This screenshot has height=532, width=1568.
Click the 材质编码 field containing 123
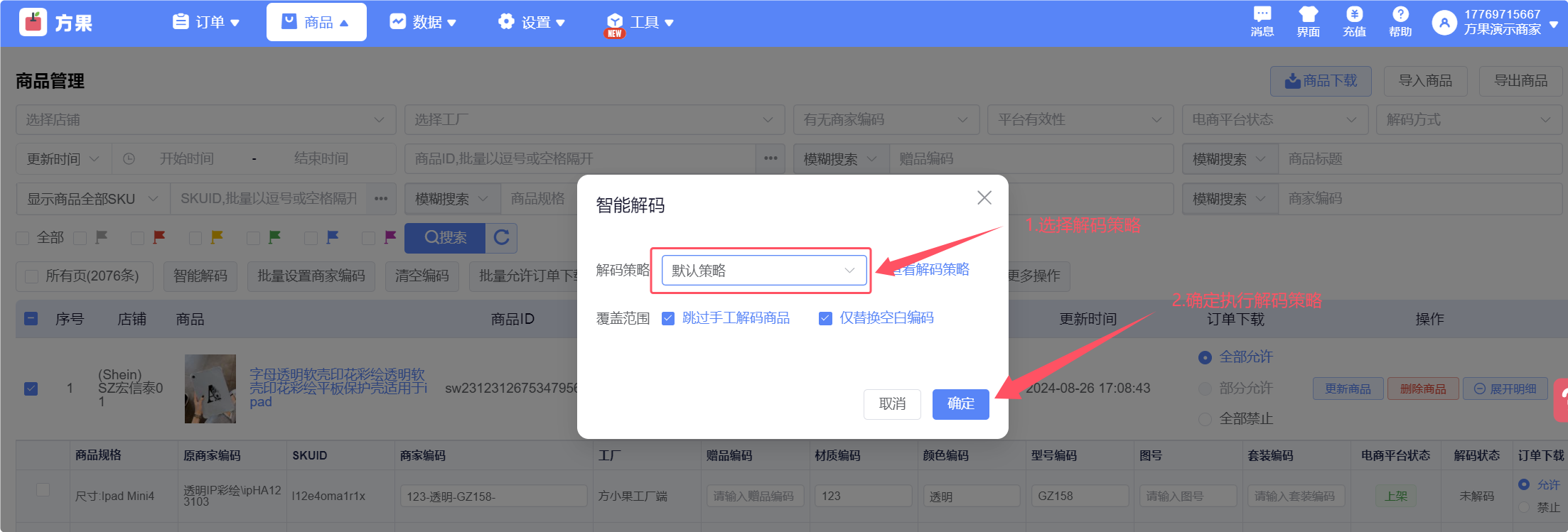864,496
